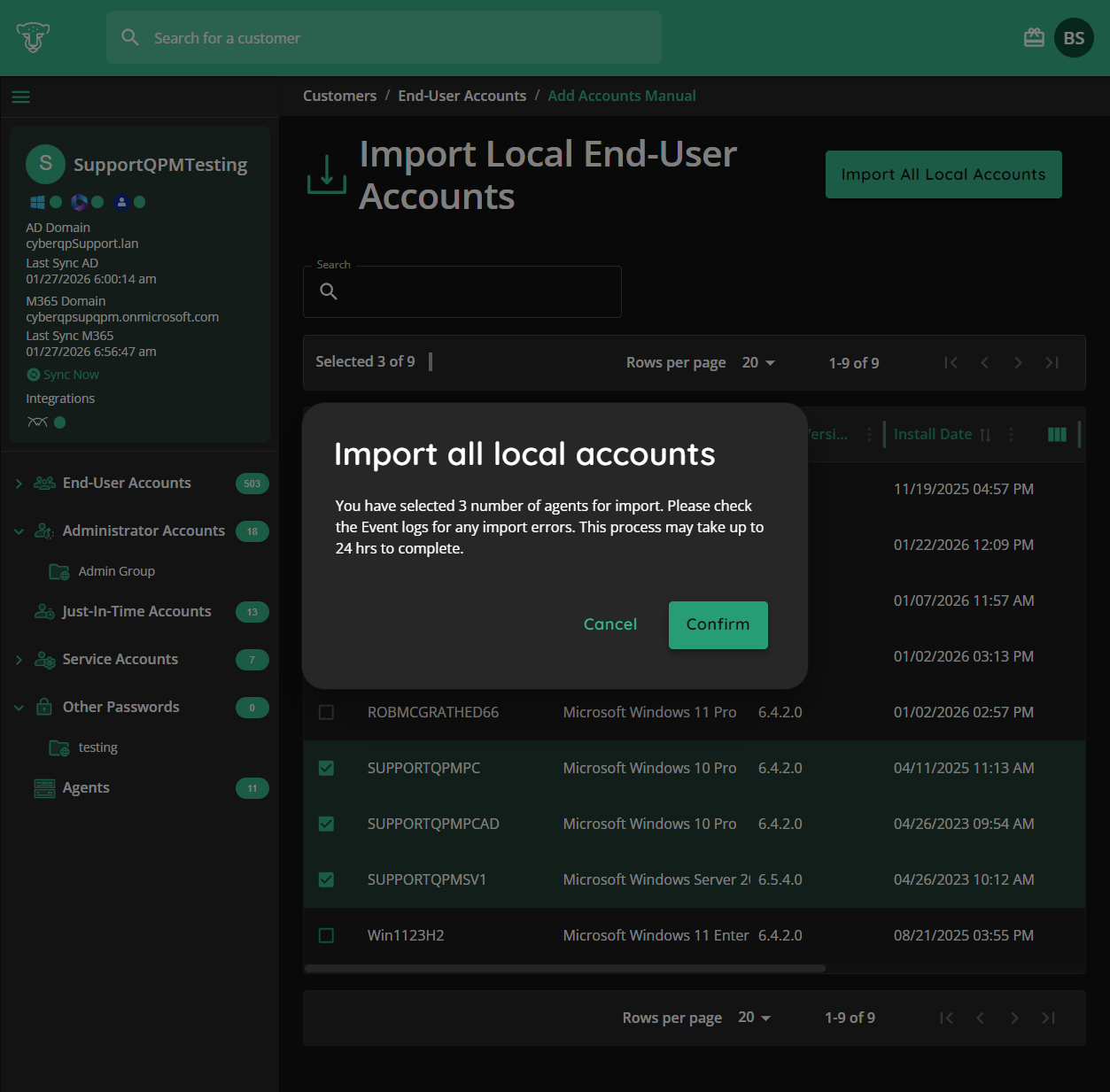This screenshot has width=1110, height=1092.
Task: Click the search magnifier in customer search
Action: tap(130, 37)
